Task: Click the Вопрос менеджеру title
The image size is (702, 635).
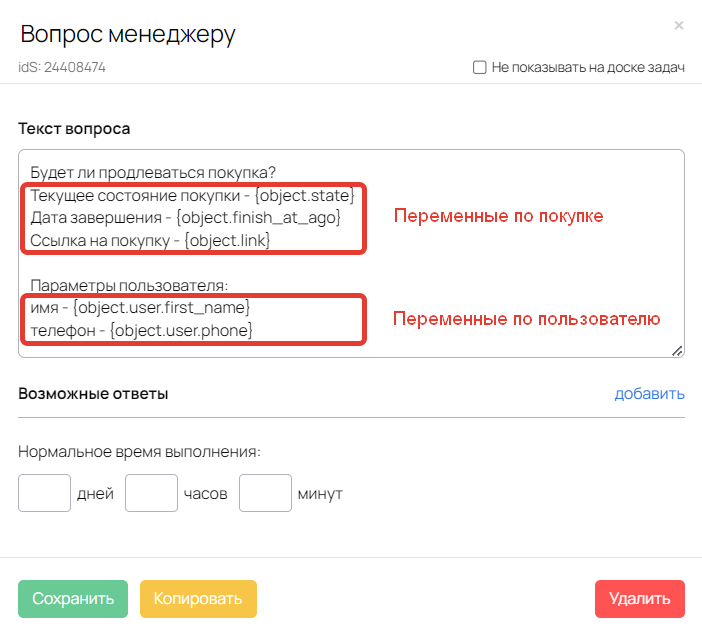Action: pyautogui.click(x=128, y=34)
